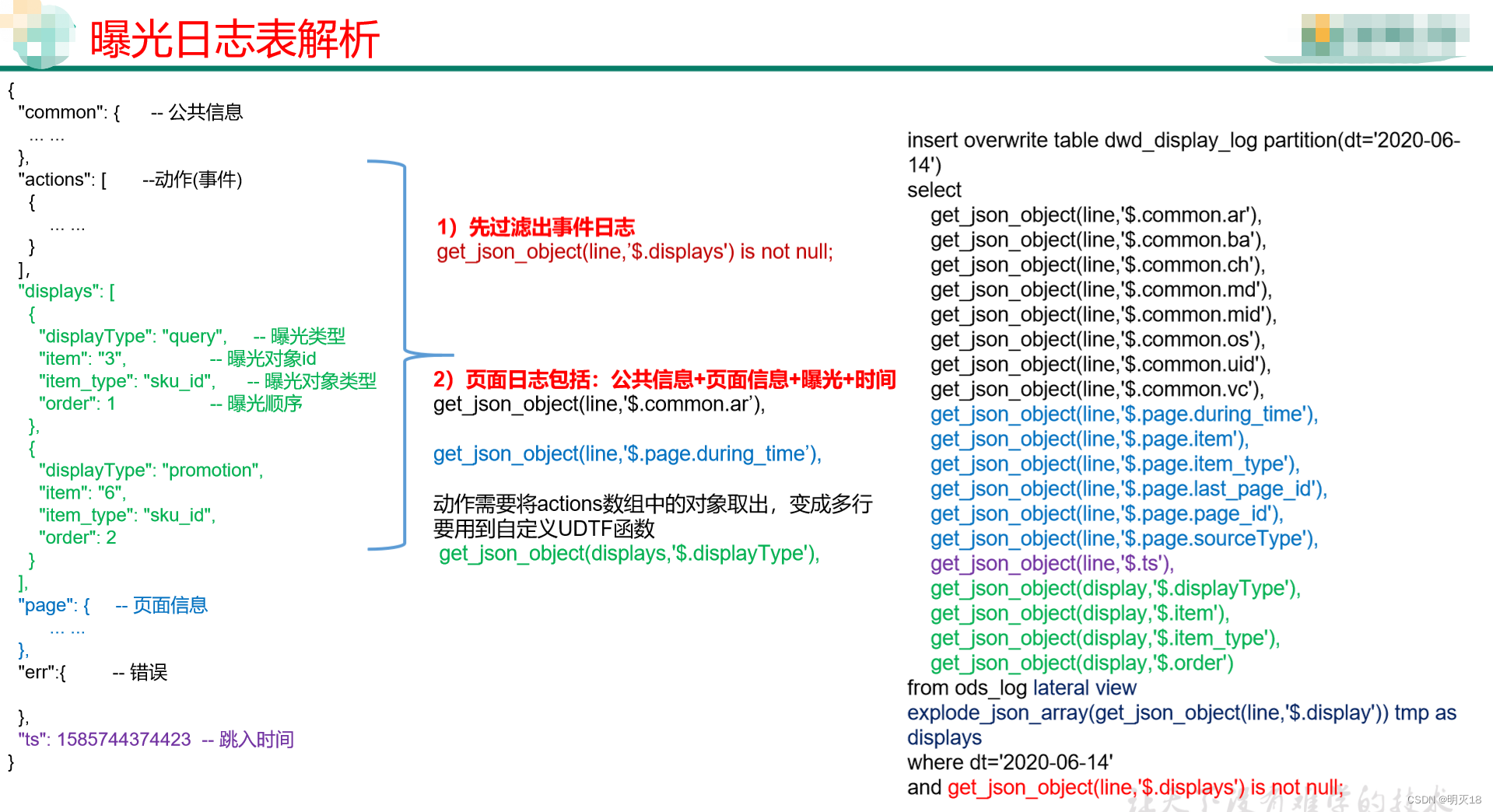Select the lateral view keyword in the SQL

pos(1083,688)
